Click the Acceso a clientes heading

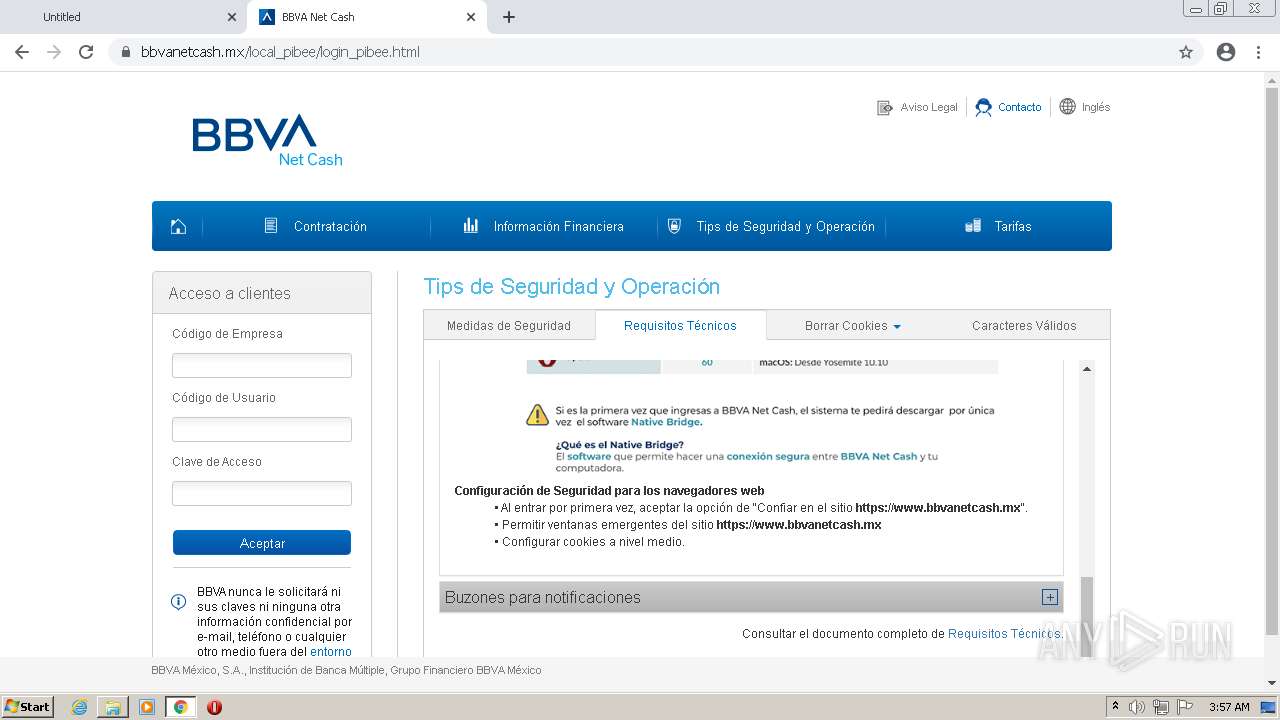pyautogui.click(x=230, y=293)
